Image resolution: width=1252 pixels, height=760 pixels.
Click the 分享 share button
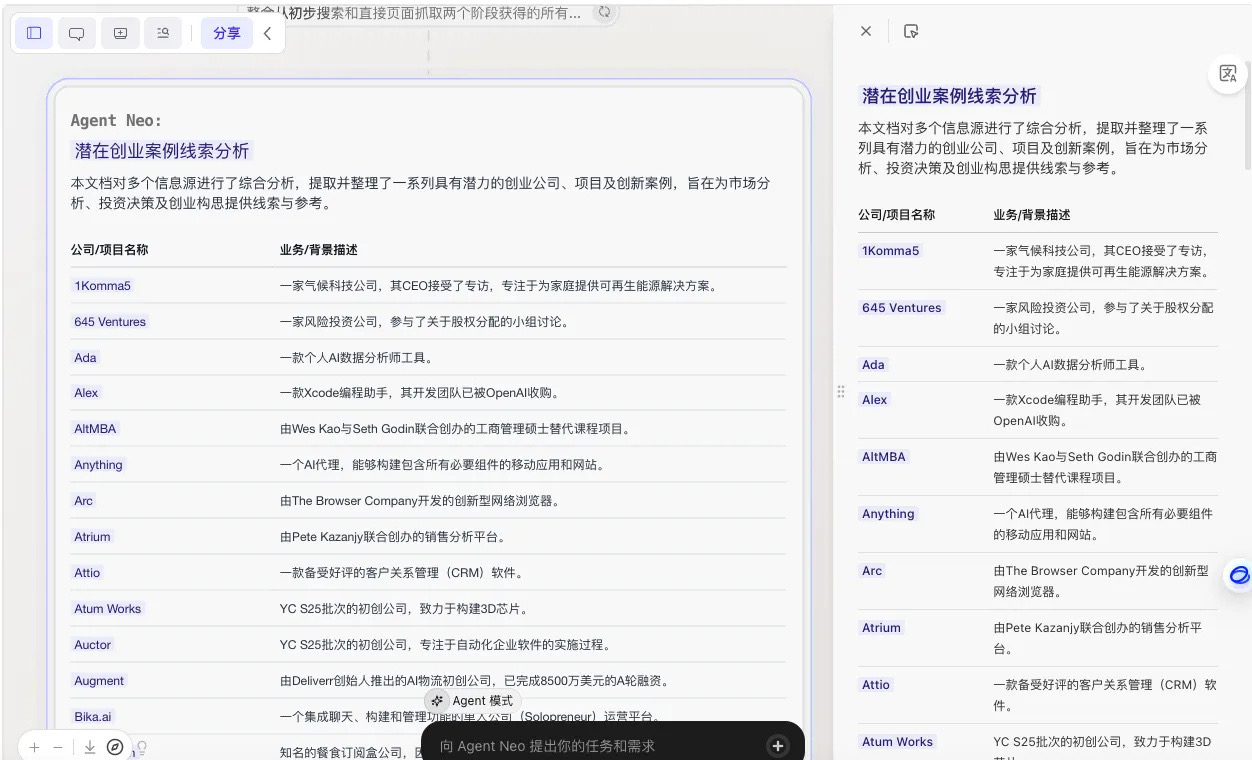[227, 33]
